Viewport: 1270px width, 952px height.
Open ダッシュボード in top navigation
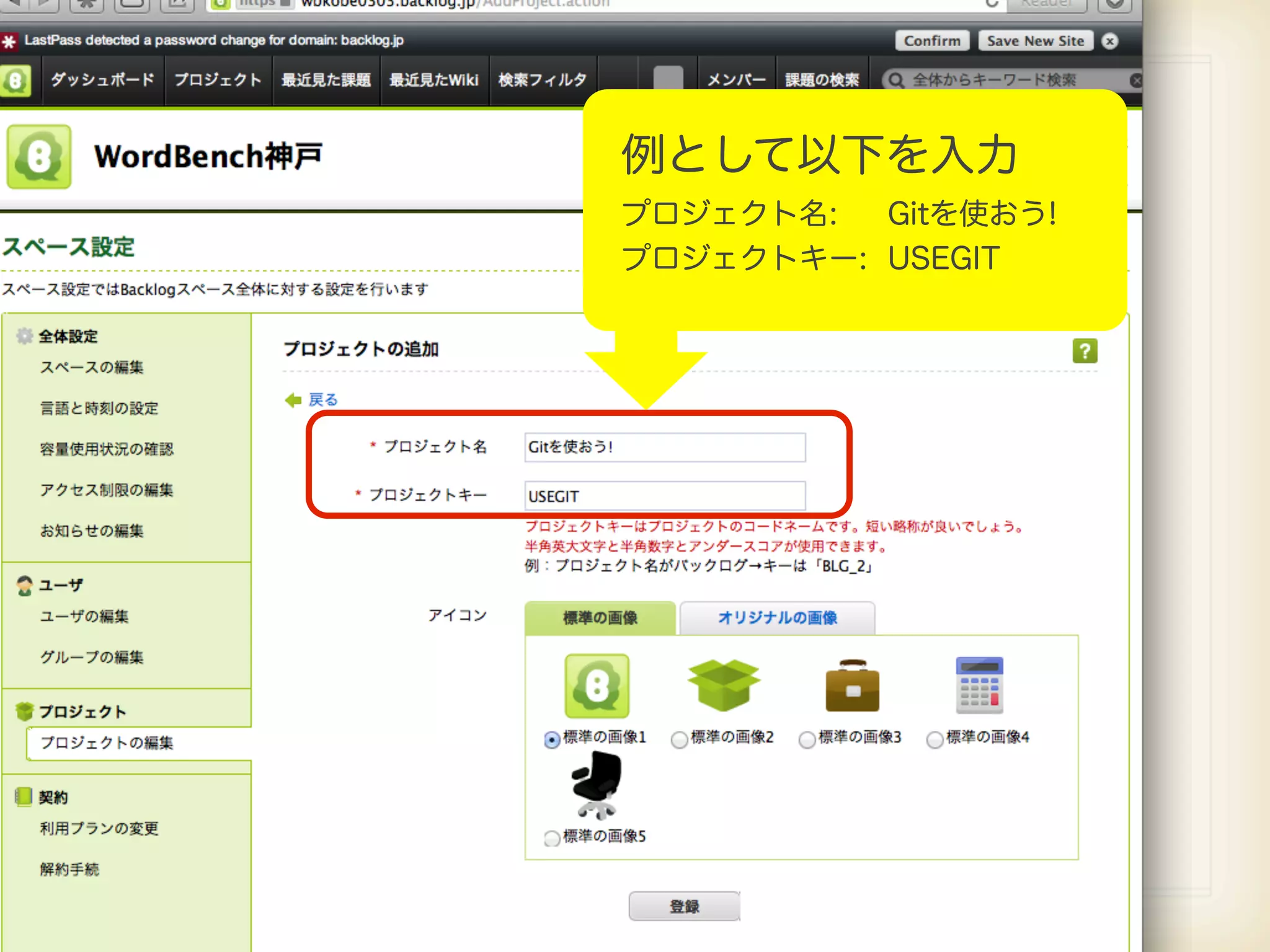click(103, 80)
